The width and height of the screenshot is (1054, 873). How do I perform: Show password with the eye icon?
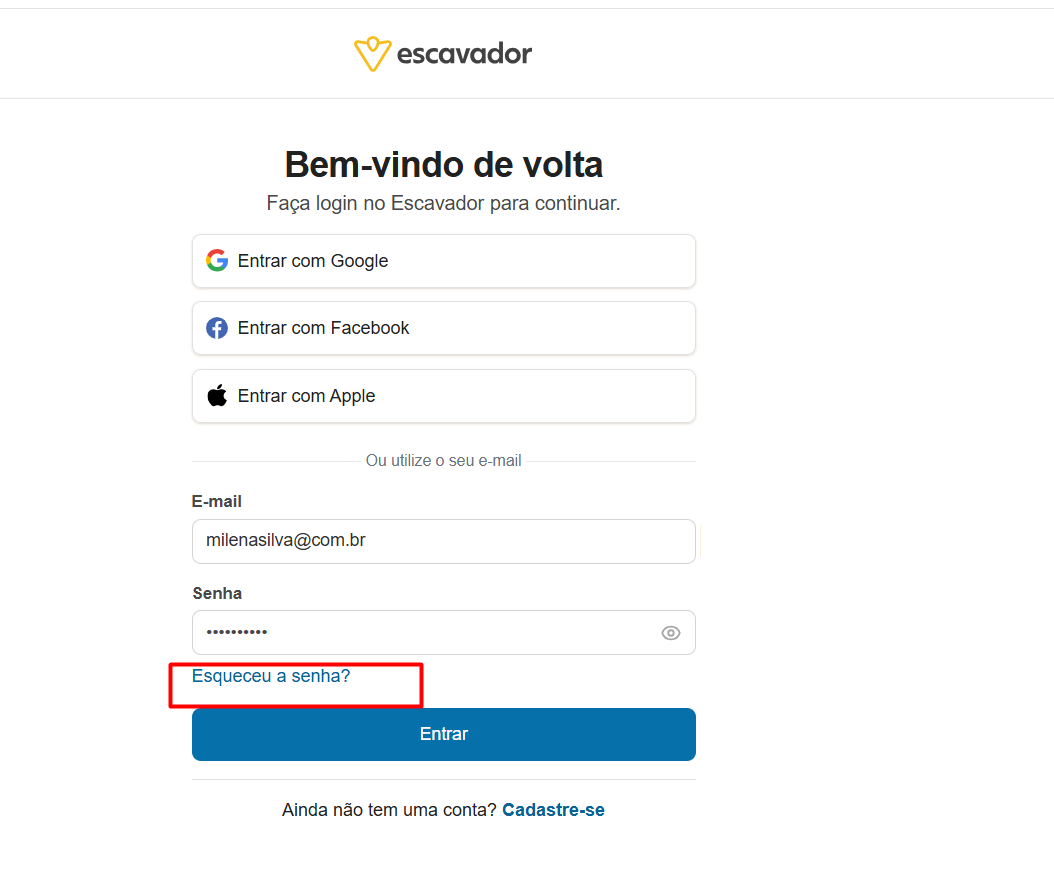671,633
